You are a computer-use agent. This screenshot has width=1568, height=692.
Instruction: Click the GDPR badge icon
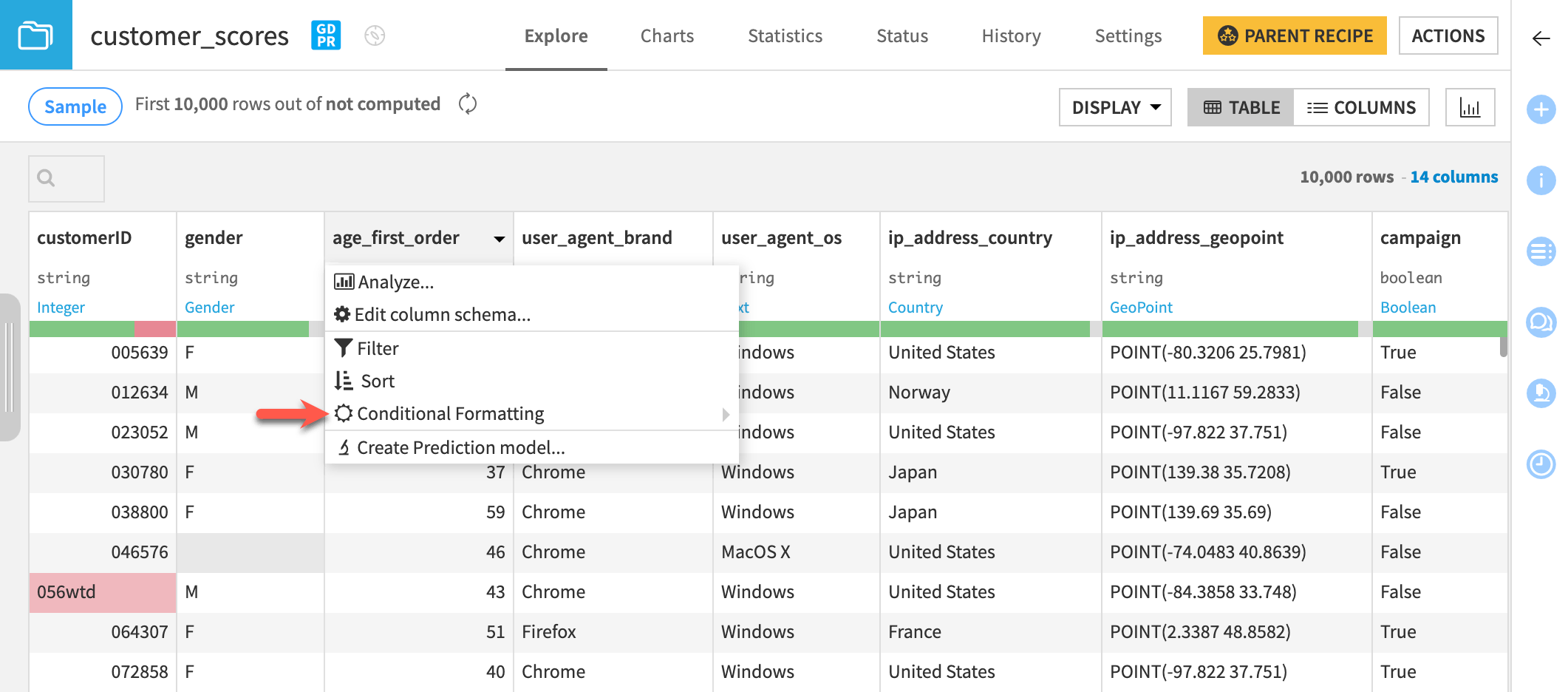pyautogui.click(x=326, y=35)
